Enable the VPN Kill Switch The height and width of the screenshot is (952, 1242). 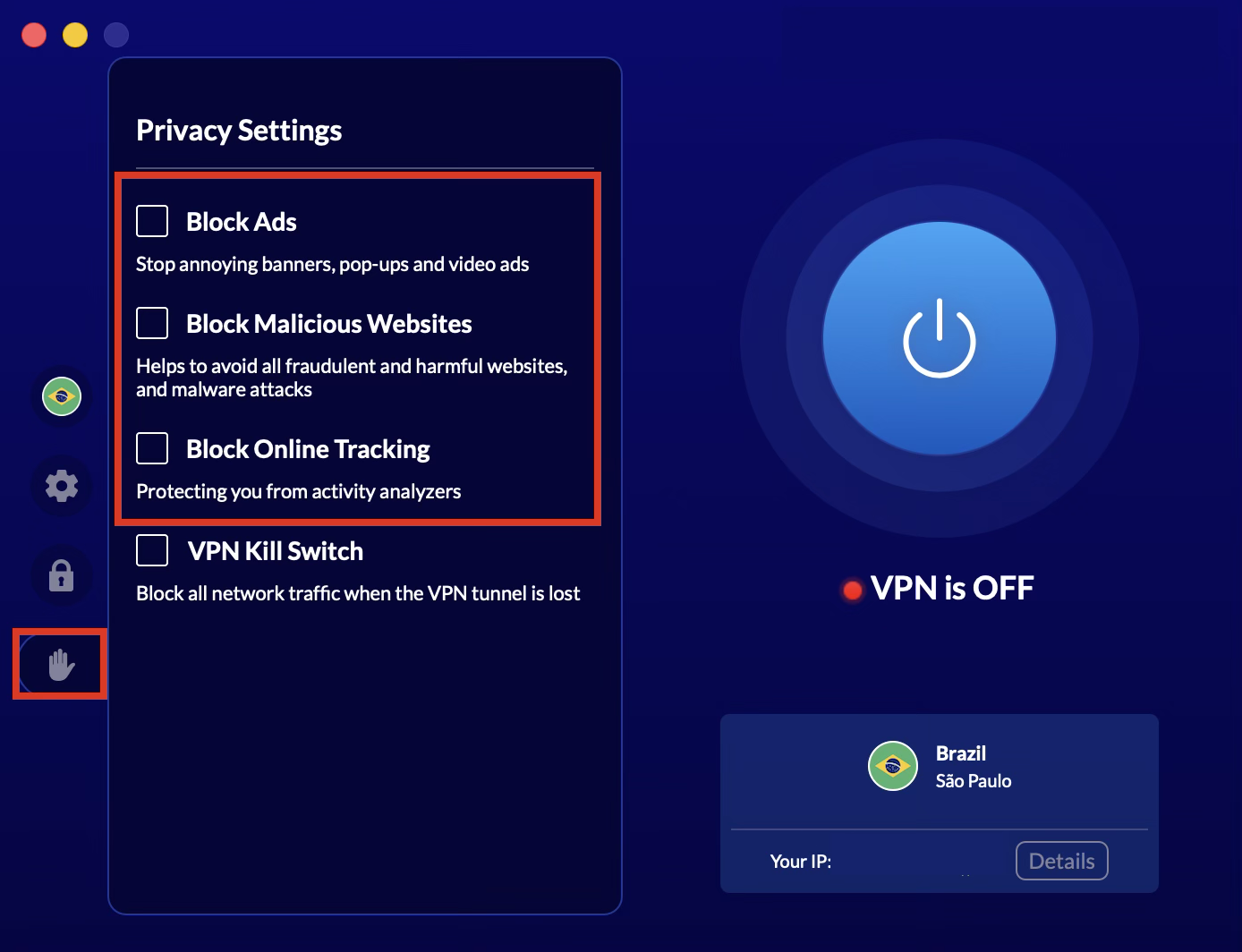[152, 549]
